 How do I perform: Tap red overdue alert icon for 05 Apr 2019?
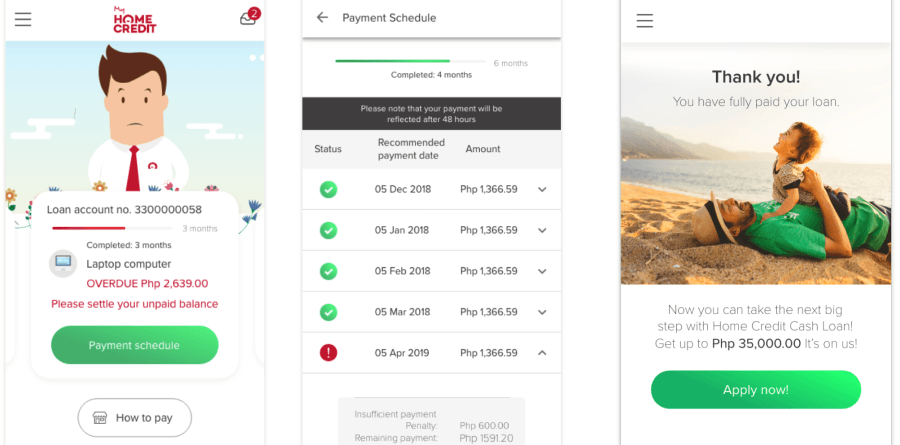click(328, 352)
